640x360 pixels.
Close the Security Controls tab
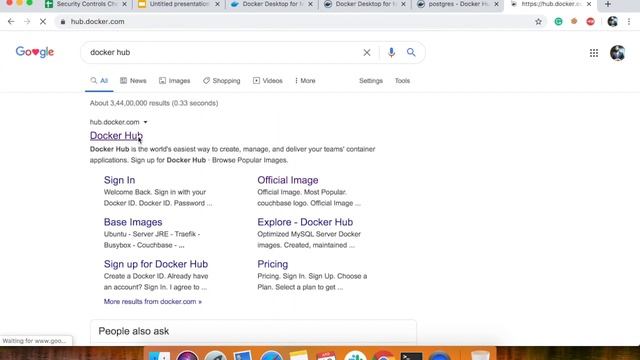[124, 4]
